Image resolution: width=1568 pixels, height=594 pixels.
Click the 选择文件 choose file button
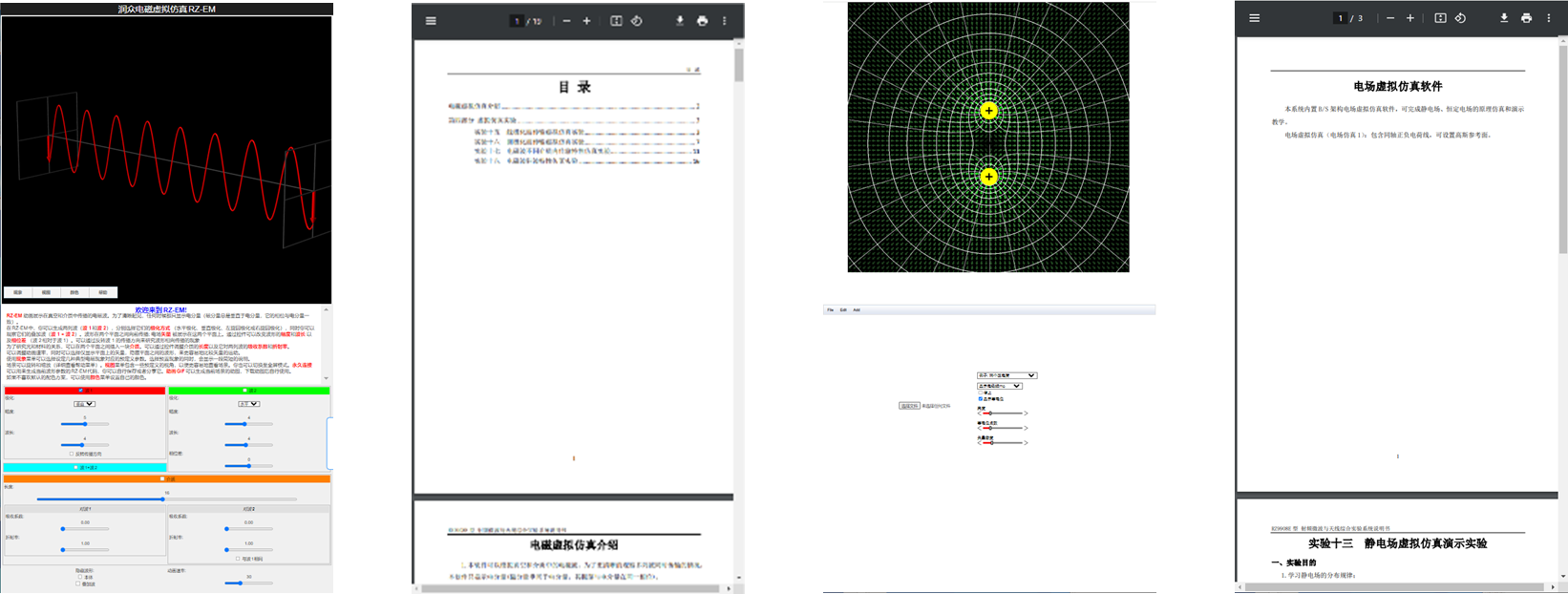tap(909, 406)
